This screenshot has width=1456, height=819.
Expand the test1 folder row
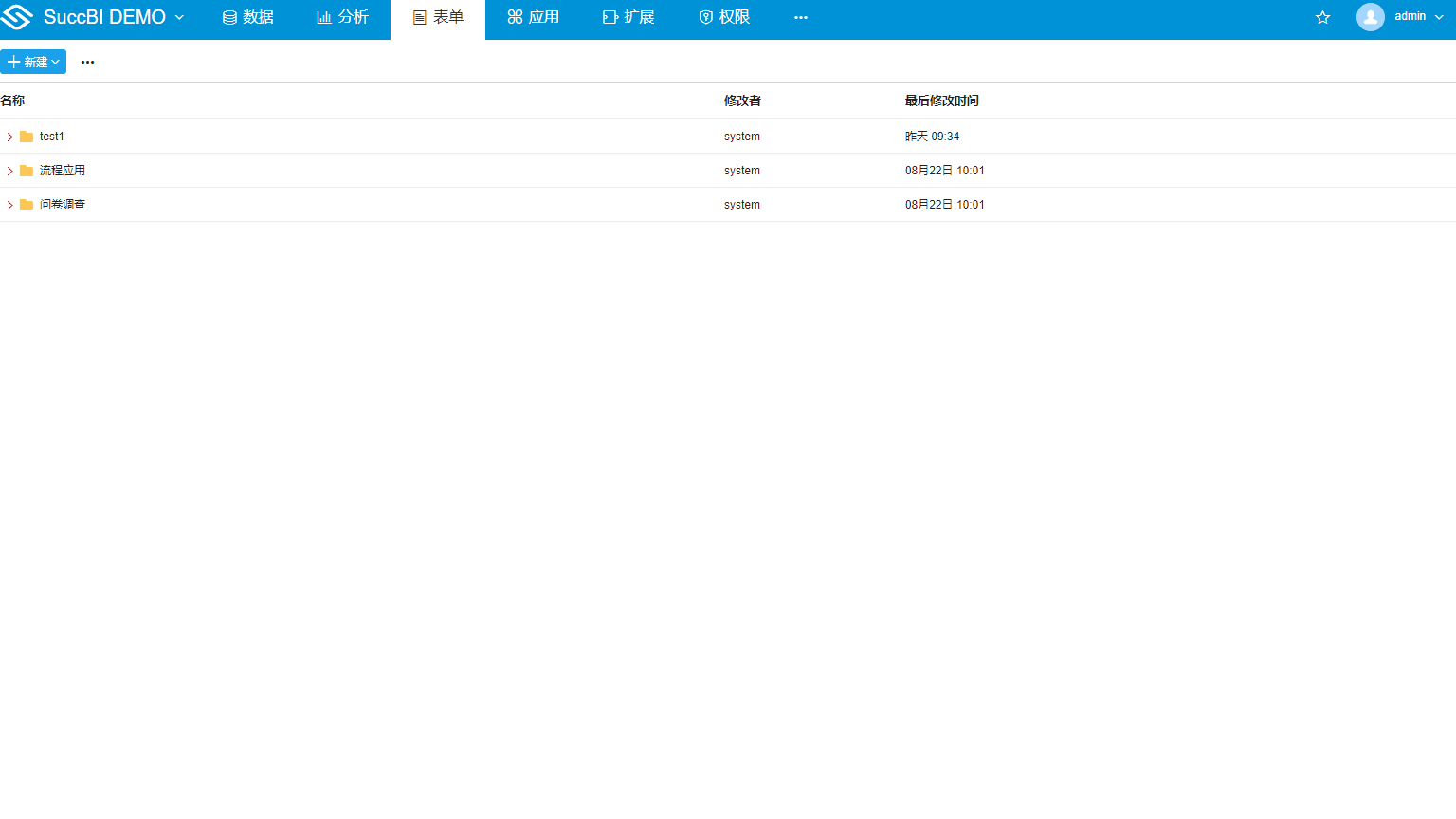coord(9,136)
